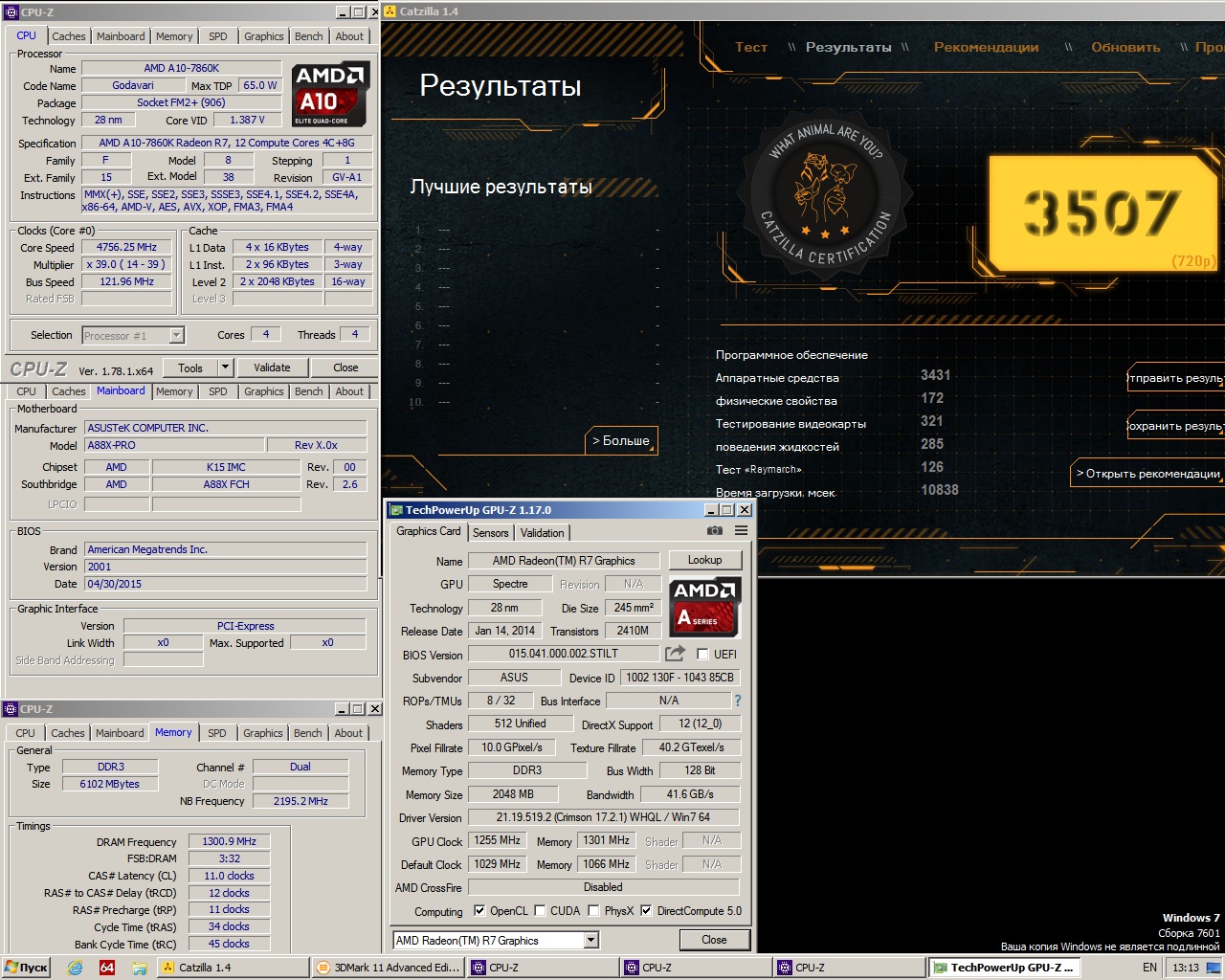Open Bench tab in CPU-Z Timings window
This screenshot has width=1225, height=980.
pos(307,733)
